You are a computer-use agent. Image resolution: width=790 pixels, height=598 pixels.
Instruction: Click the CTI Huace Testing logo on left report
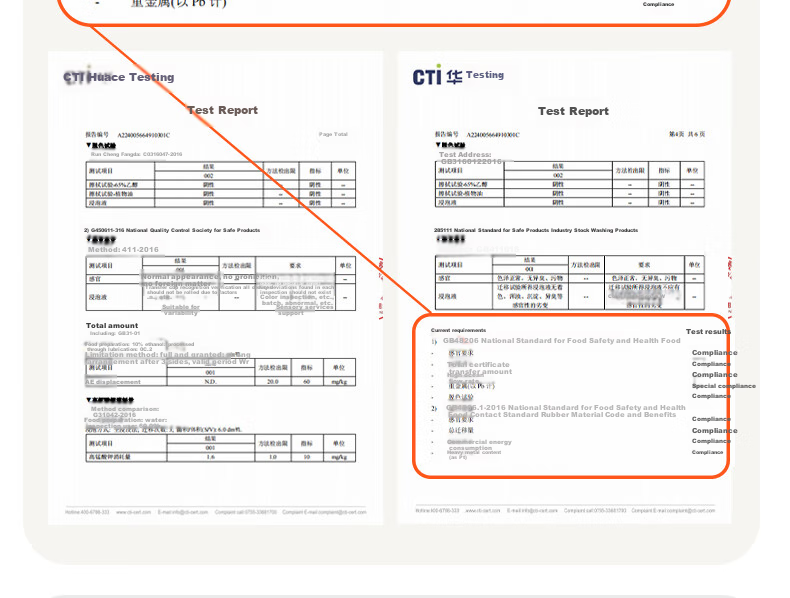pyautogui.click(x=119, y=77)
